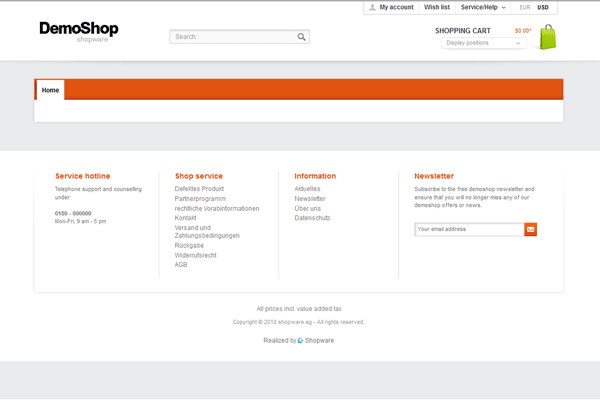600x400 pixels.
Task: Expand the Display positions dropdown
Action: [482, 43]
